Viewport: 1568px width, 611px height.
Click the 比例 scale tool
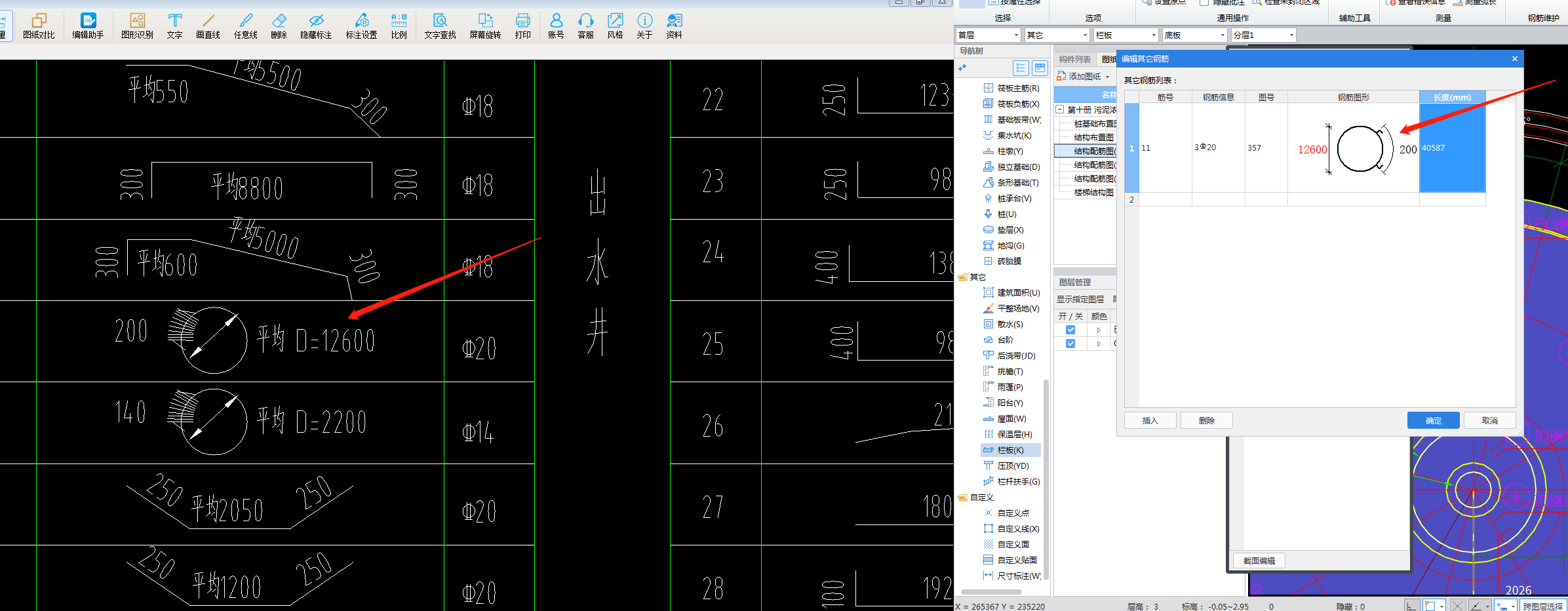(399, 26)
